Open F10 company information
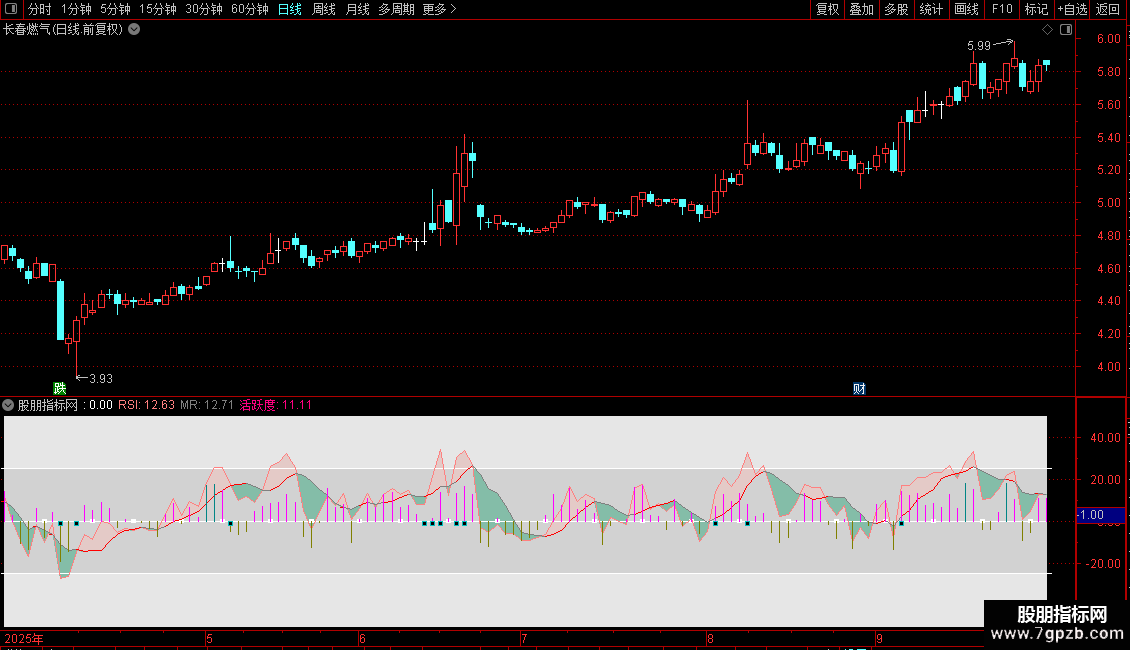The height and width of the screenshot is (650, 1130). [1002, 9]
